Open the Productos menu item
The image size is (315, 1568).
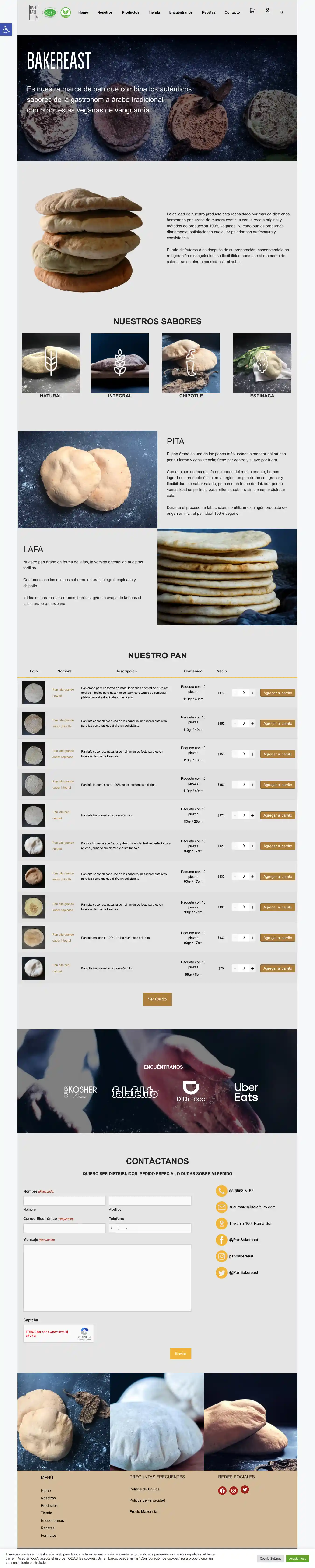coord(130,12)
